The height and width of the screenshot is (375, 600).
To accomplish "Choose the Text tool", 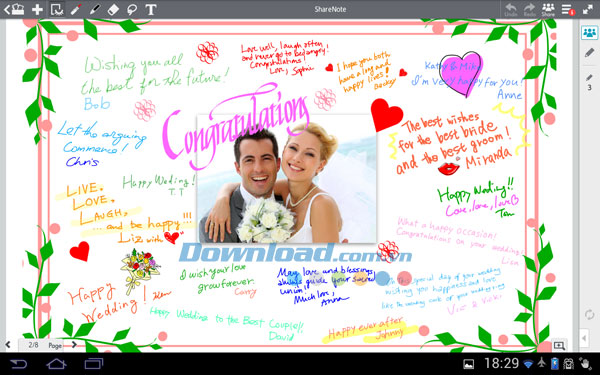I will point(151,9).
